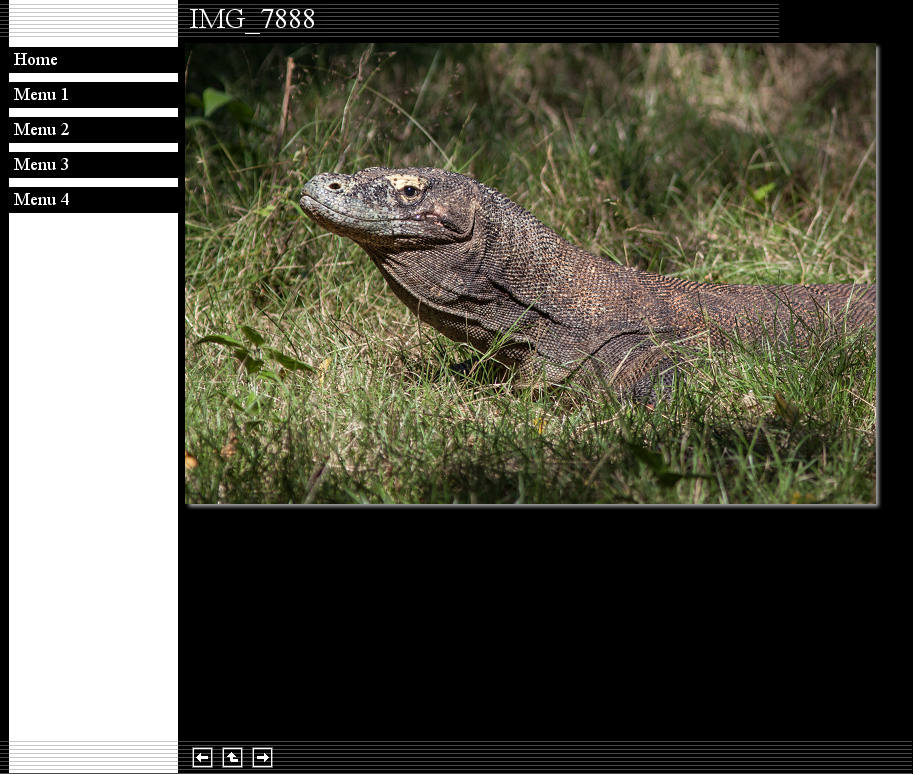
Task: Click the IMG_7888 title heading
Action: click(252, 20)
